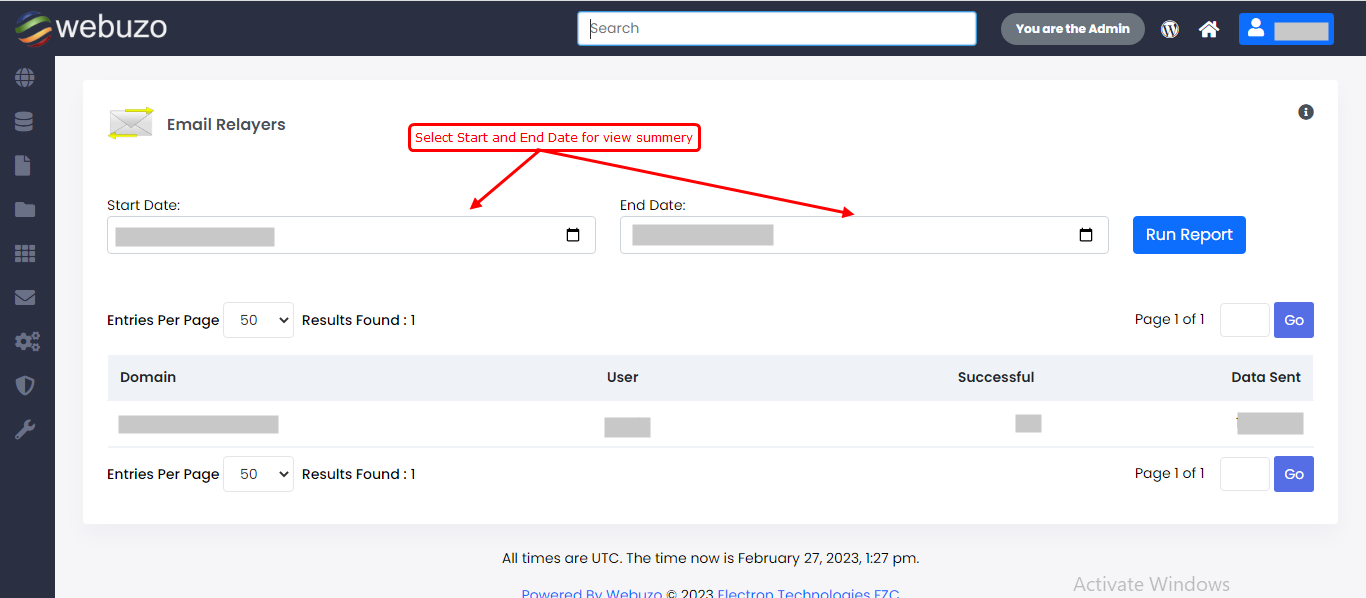Expand the top Entries Per Page dropdown
Viewport: 1366px width, 598px height.
[x=258, y=320]
